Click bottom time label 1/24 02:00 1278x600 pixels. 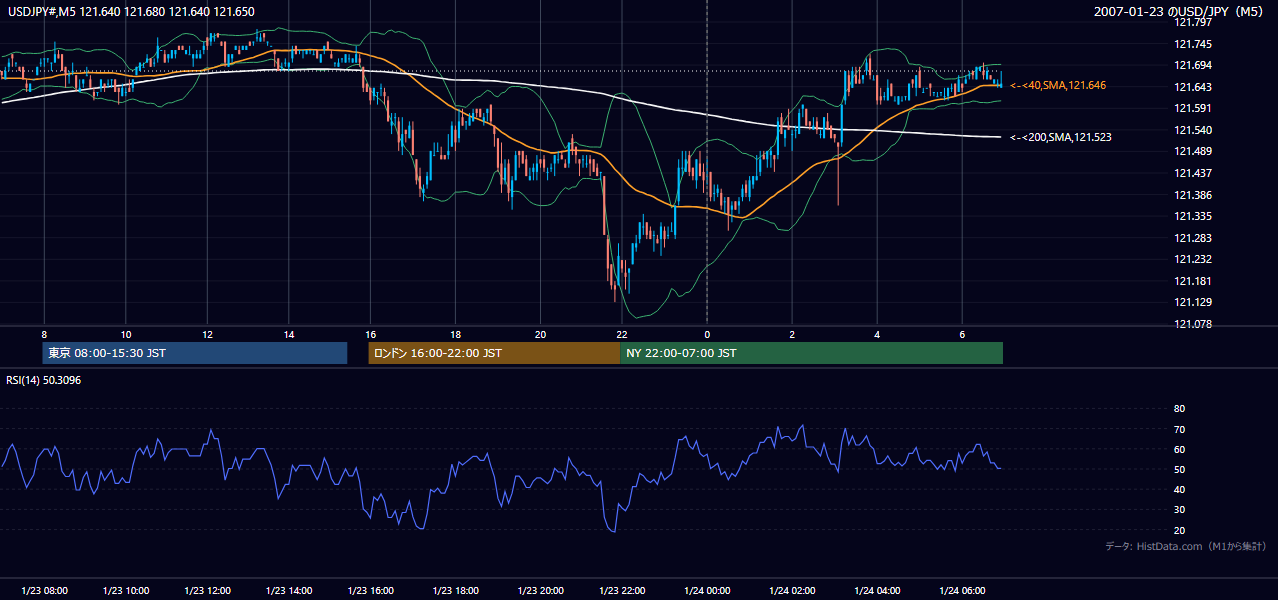pos(791,591)
